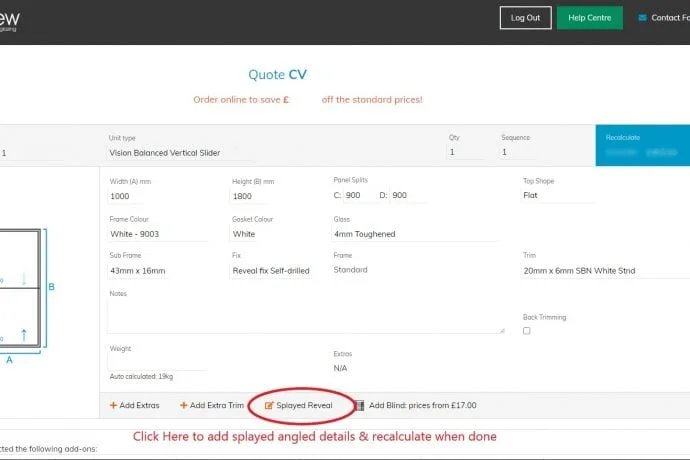Click the Add Extras plus icon
The height and width of the screenshot is (460, 690).
click(113, 405)
